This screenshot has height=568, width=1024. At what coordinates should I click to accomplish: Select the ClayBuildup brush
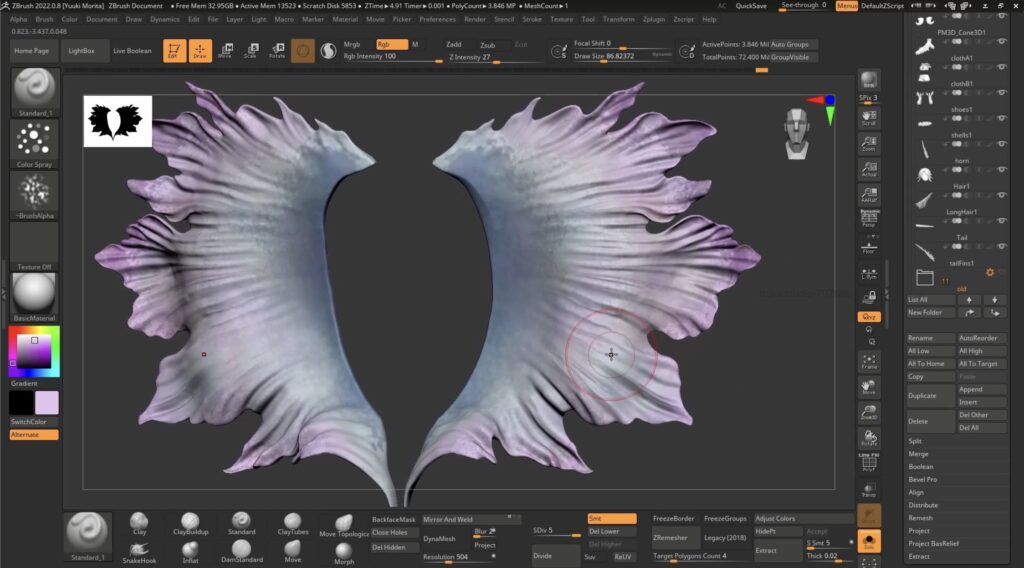pos(190,523)
